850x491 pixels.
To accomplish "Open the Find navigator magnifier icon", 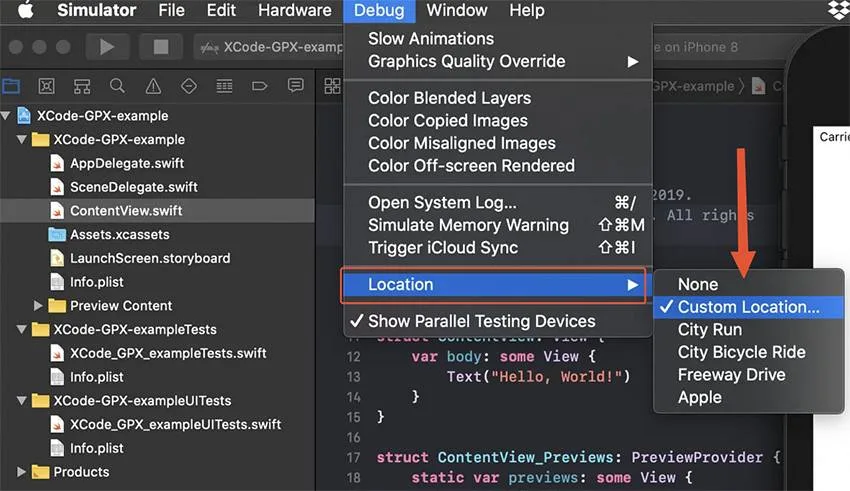I will pos(117,86).
